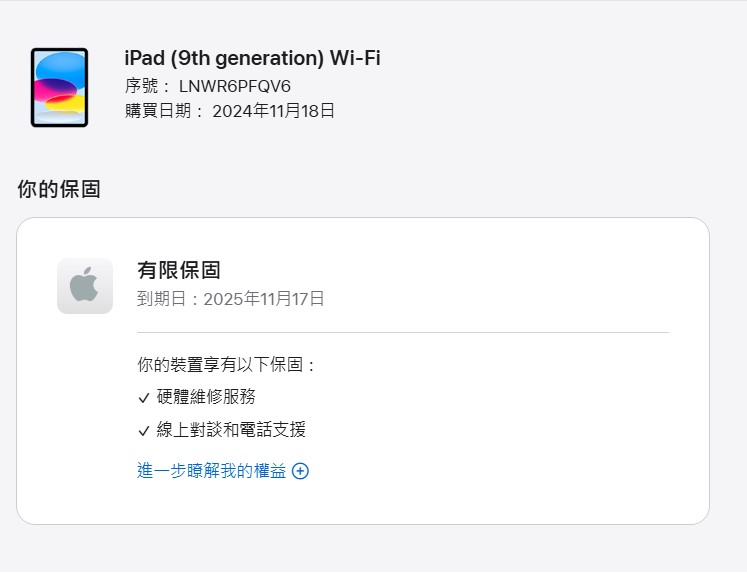
Task: Click the plus circle icon beside 進一步瞭解我的權益
Action: [x=300, y=471]
